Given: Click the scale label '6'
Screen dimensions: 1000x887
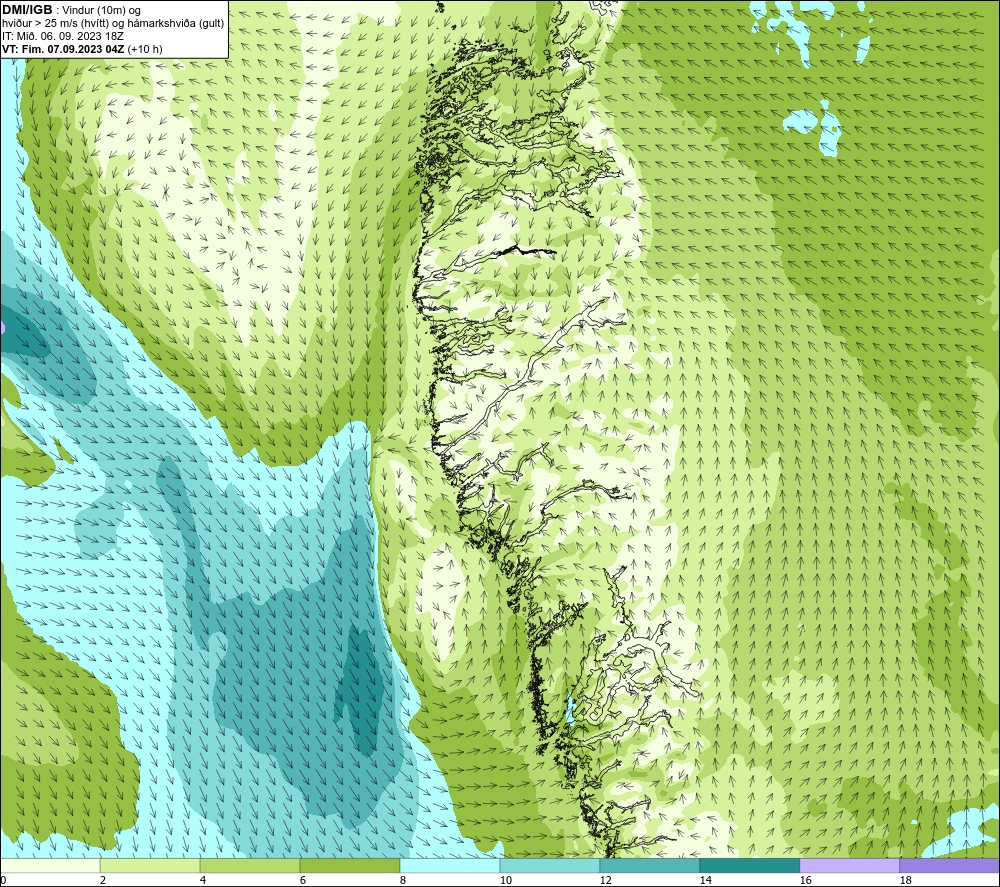Looking at the screenshot, I should [x=303, y=880].
